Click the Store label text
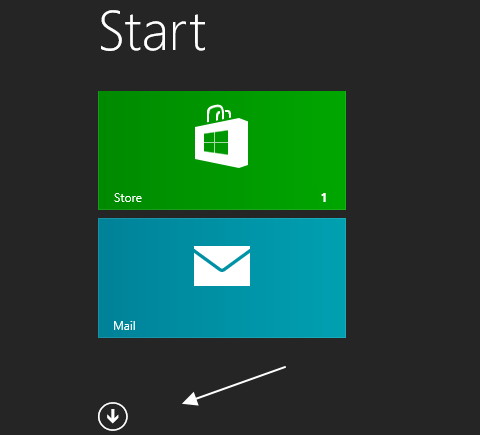This screenshot has height=435, width=480. (x=128, y=198)
